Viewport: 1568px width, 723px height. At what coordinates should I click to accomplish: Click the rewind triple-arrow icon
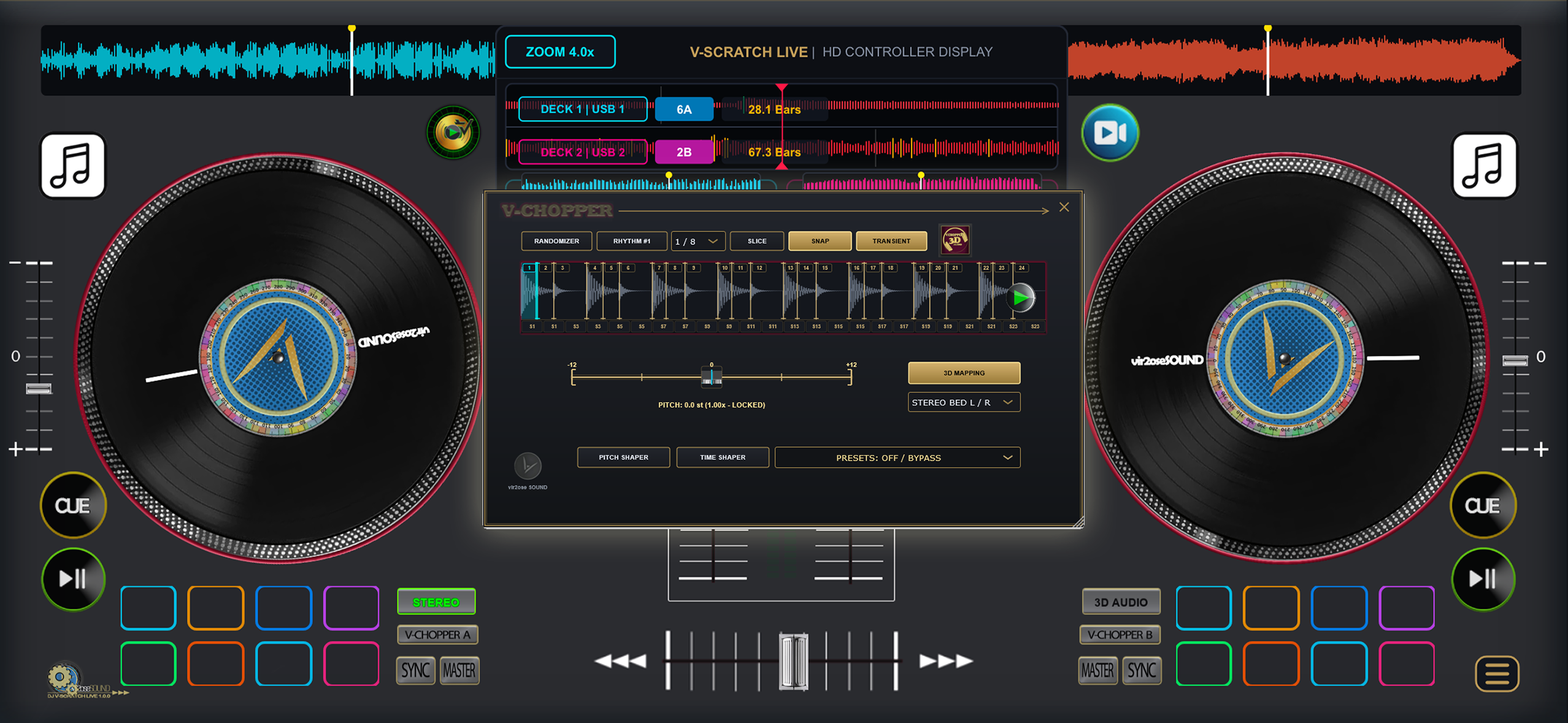(x=620, y=660)
